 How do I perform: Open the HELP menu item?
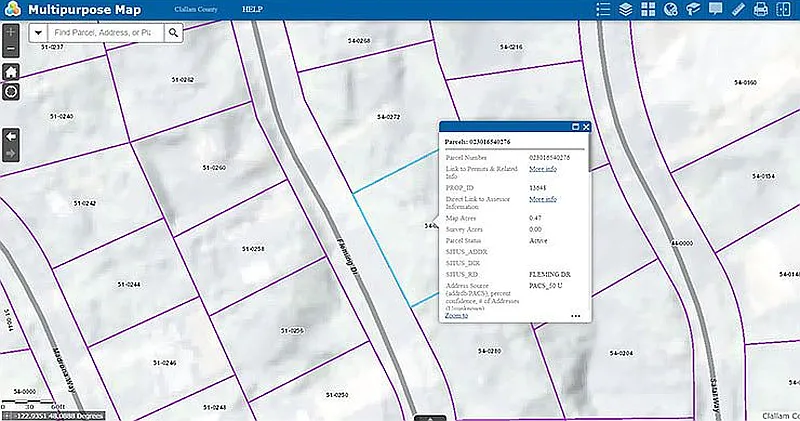pos(252,9)
